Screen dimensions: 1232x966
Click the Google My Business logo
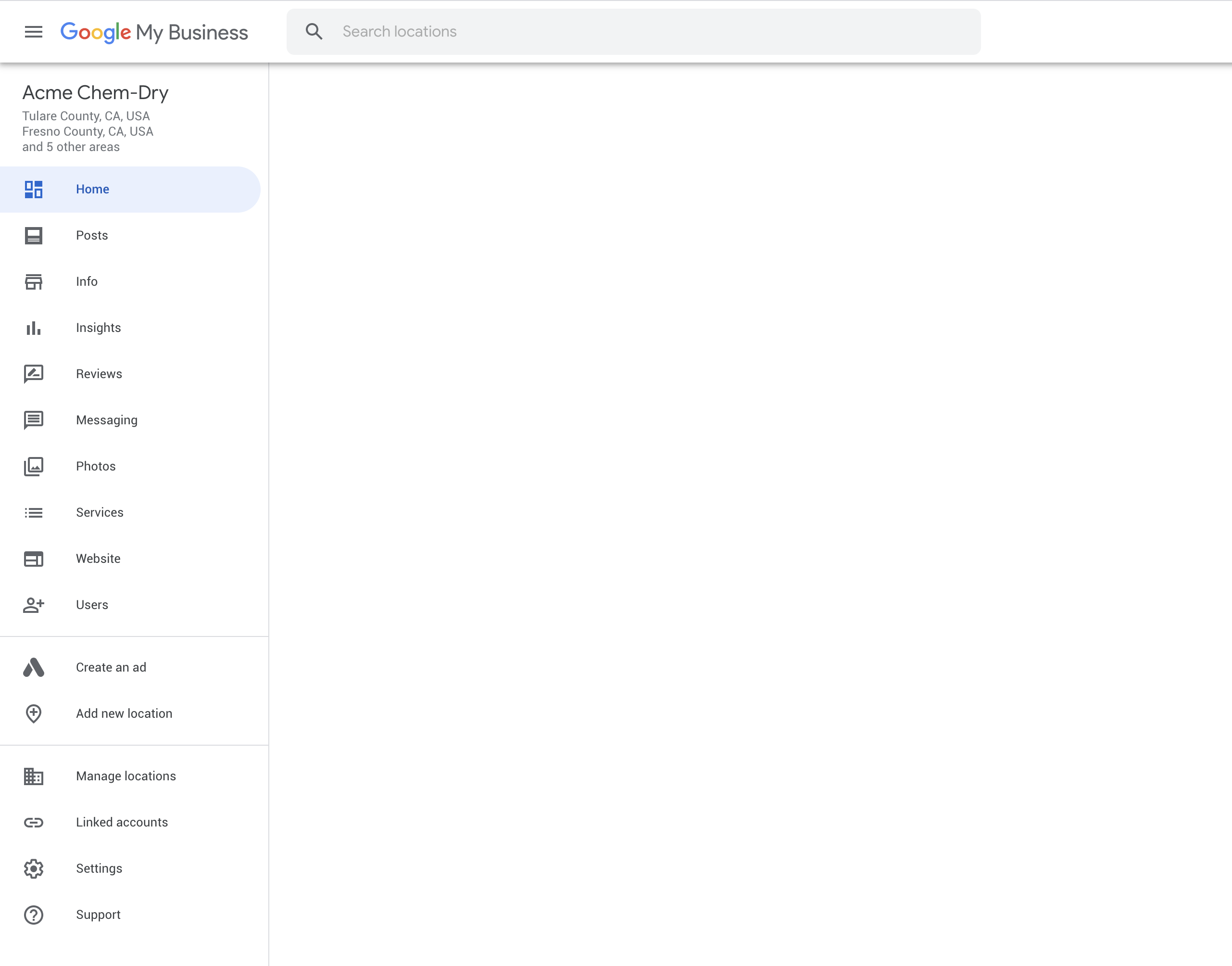(x=154, y=32)
